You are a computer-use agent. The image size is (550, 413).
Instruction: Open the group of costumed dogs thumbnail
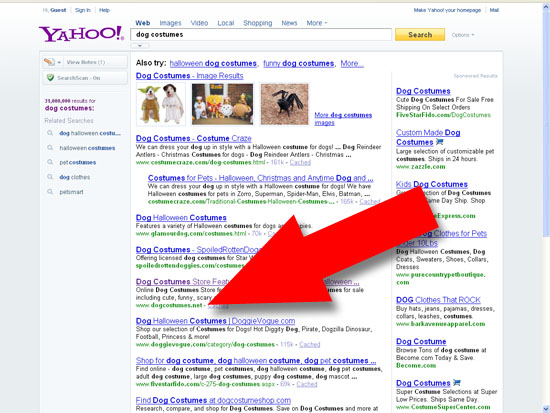[222, 104]
